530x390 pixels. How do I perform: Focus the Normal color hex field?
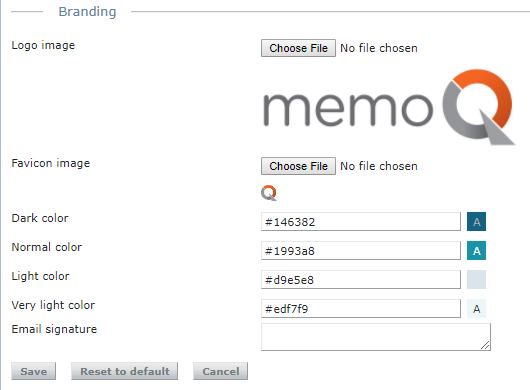361,251
